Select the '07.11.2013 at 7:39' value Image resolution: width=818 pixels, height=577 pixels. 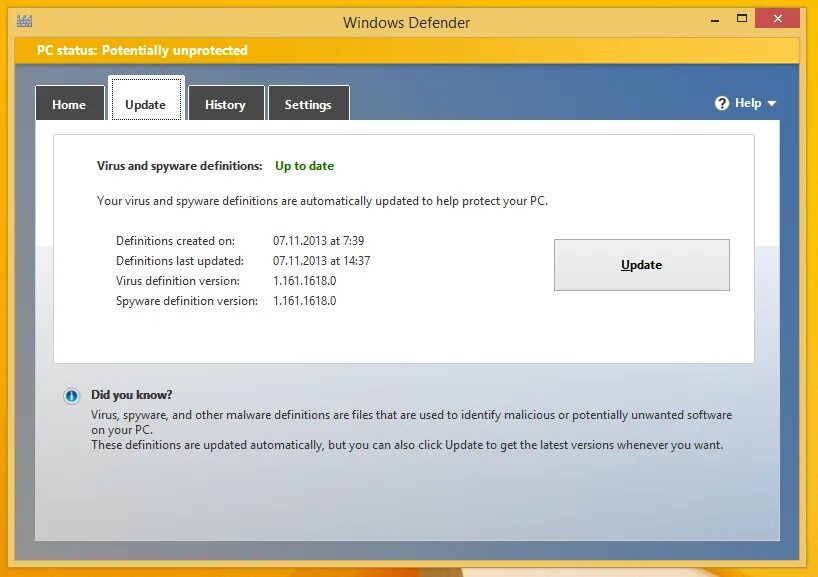pyautogui.click(x=318, y=241)
